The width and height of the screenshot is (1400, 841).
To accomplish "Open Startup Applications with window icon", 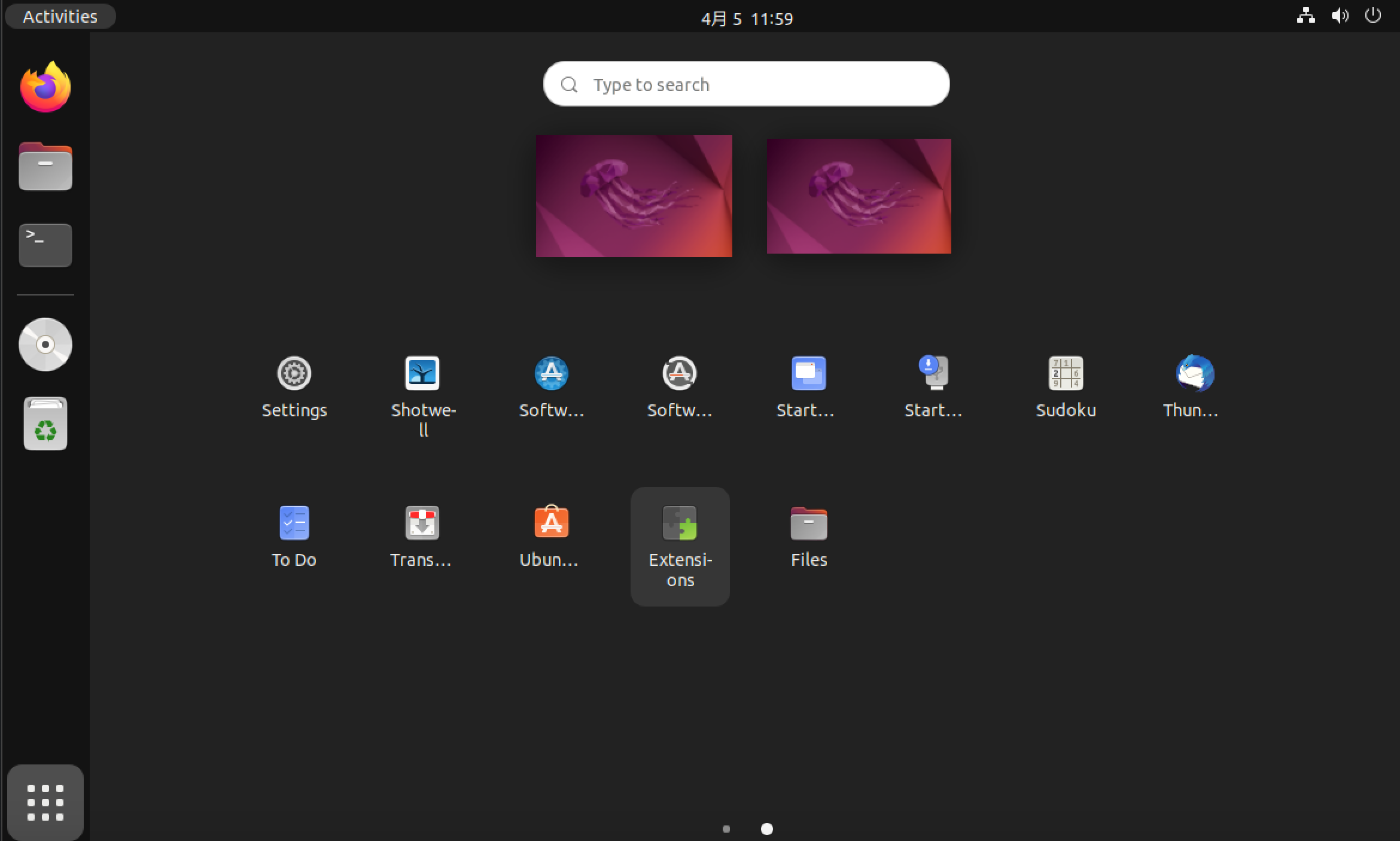I will (x=808, y=374).
